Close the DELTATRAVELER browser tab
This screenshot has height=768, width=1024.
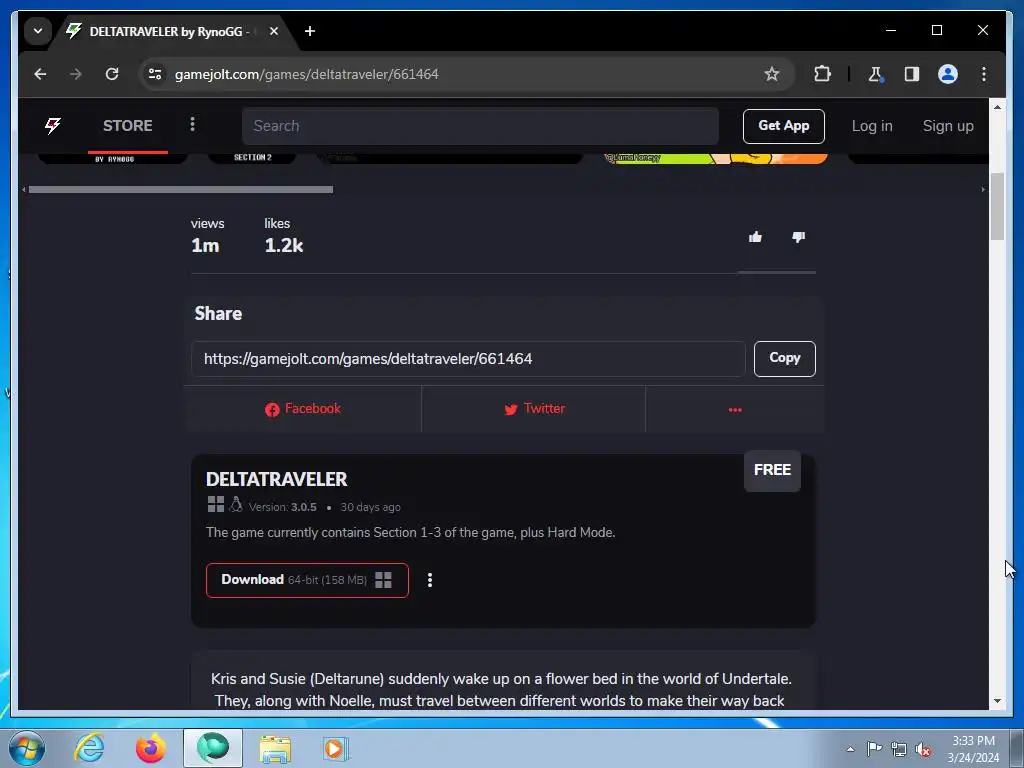coord(274,31)
